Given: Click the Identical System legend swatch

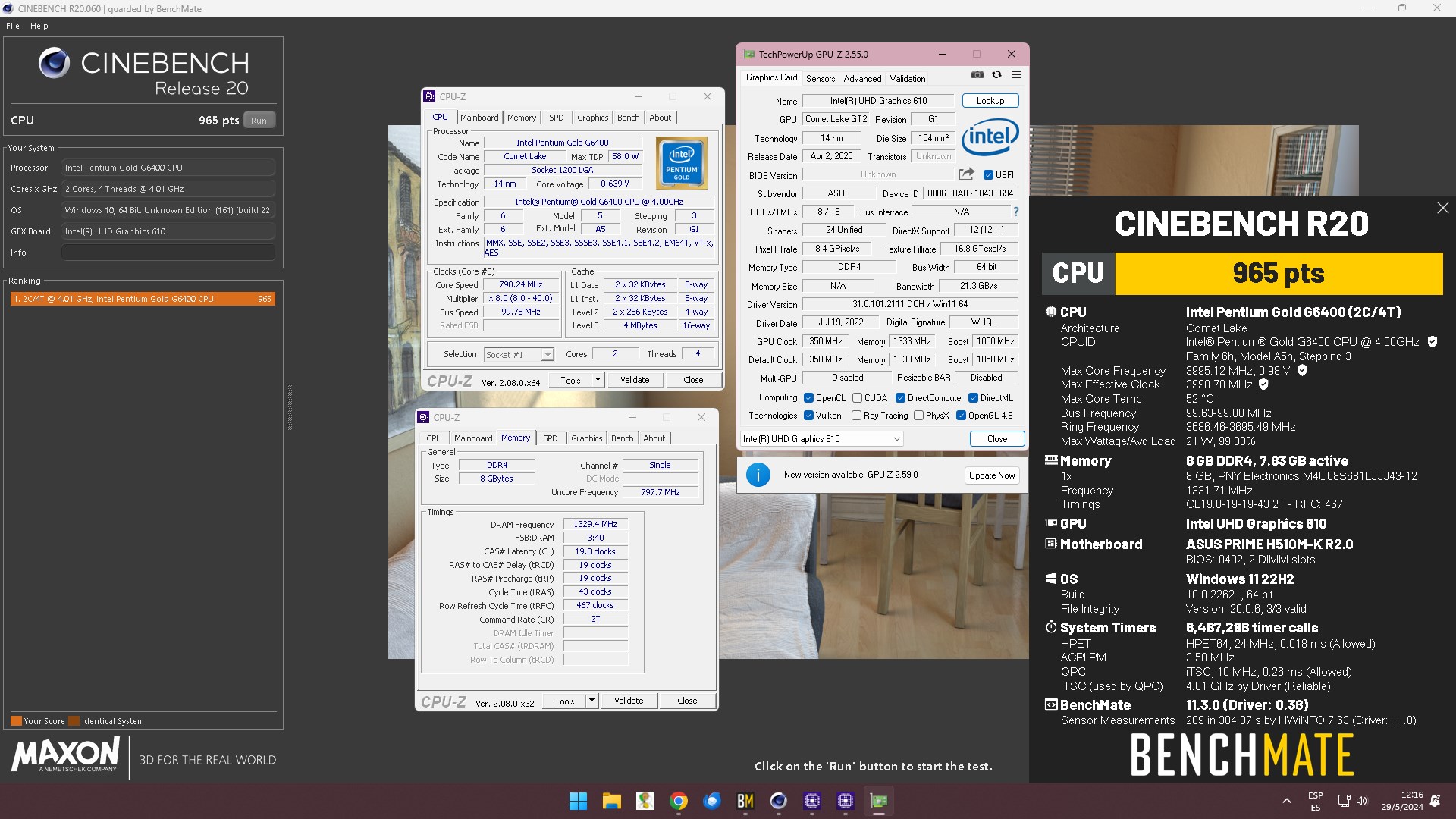Looking at the screenshot, I should (x=74, y=721).
